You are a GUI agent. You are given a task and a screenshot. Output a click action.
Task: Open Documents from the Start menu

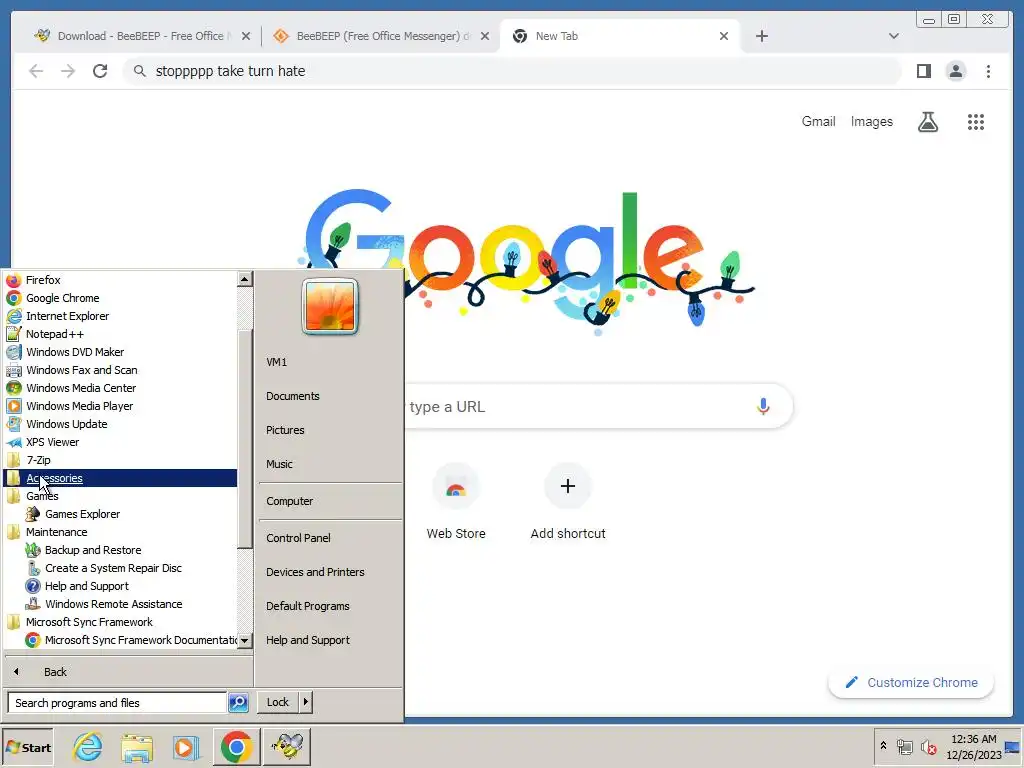click(293, 396)
